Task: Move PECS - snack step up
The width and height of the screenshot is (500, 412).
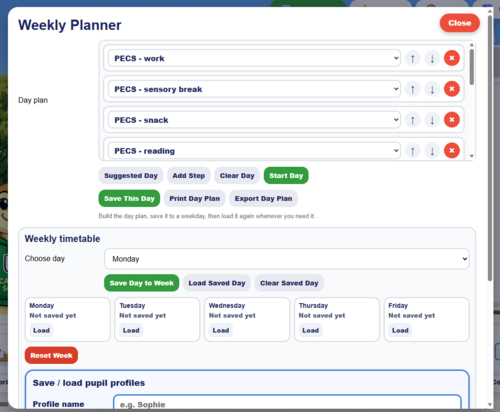Action: [412, 120]
